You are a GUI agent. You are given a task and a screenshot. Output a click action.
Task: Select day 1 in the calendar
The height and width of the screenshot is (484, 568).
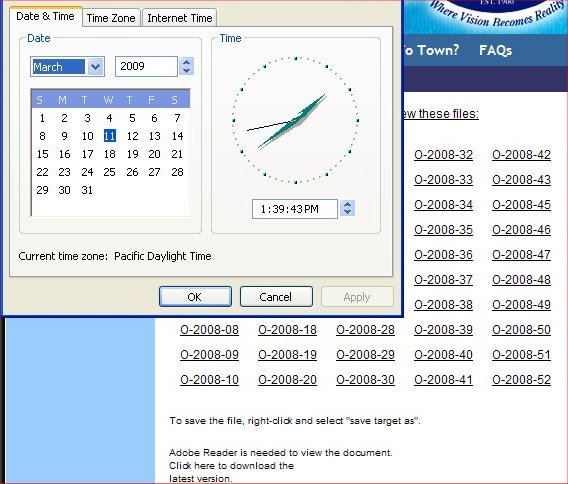[x=42, y=118]
